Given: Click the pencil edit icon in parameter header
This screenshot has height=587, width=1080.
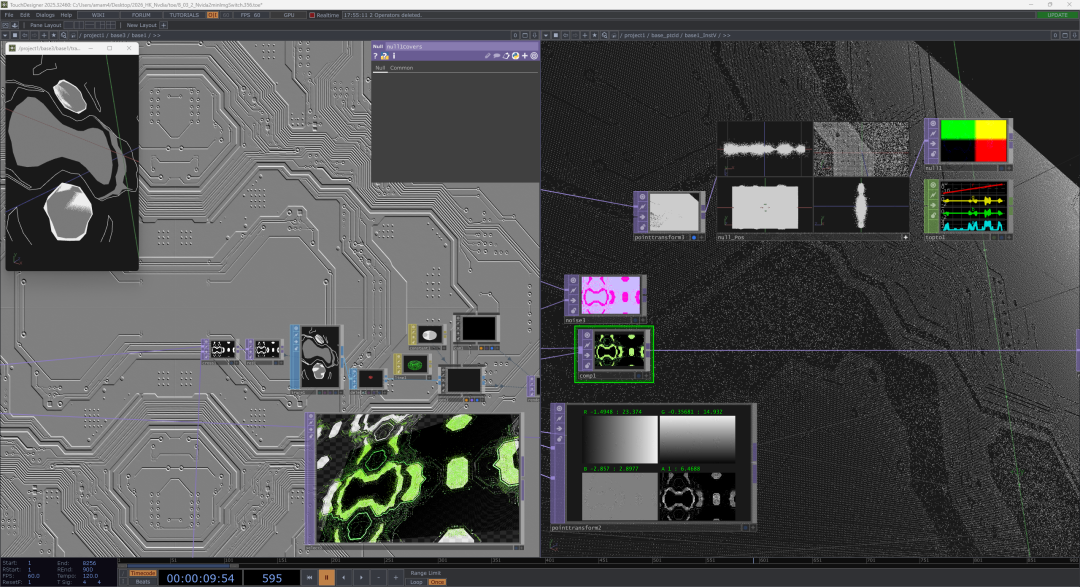Looking at the screenshot, I should pos(488,56).
